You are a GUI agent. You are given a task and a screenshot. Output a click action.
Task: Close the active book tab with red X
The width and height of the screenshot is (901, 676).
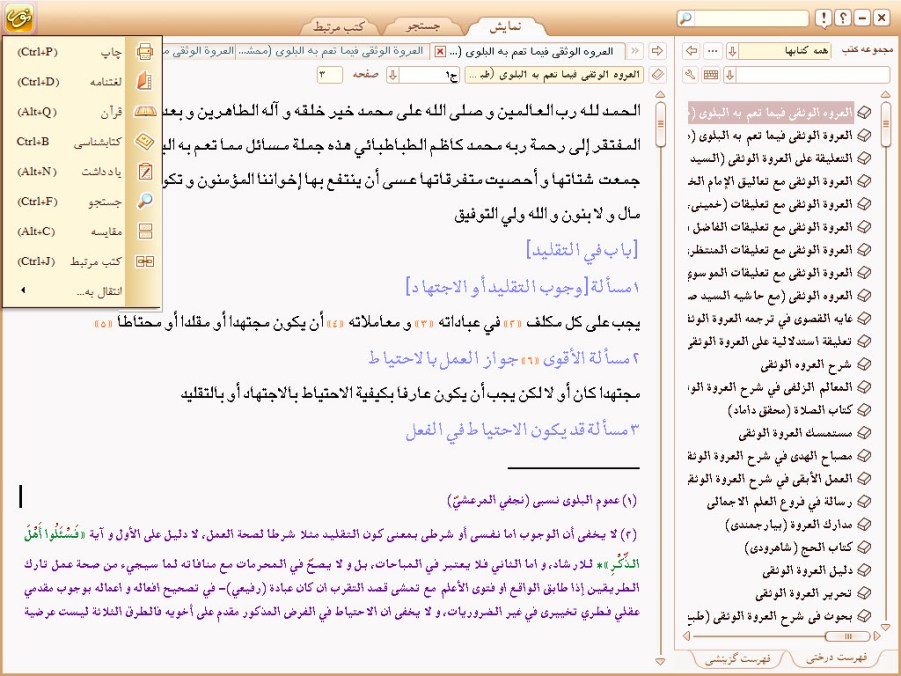440,52
